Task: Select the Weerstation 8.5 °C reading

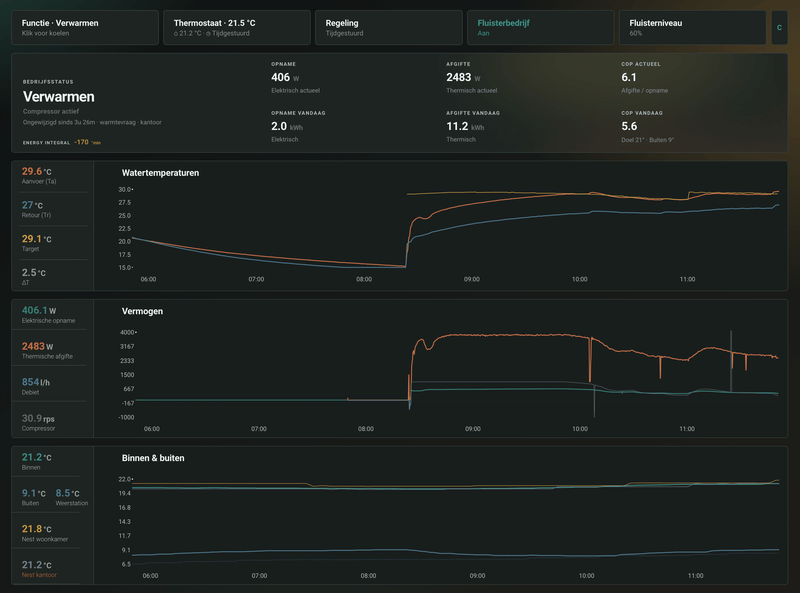Action: click(71, 498)
